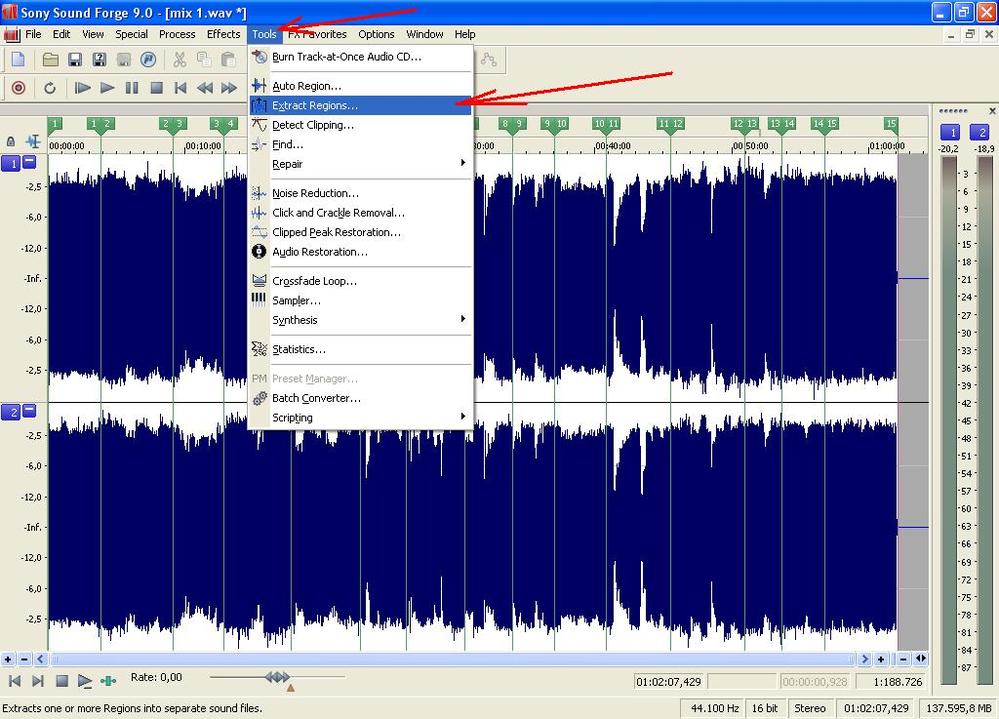The height and width of the screenshot is (719, 999).
Task: Click the Save disk toolbar icon
Action: pyautogui.click(x=75, y=59)
